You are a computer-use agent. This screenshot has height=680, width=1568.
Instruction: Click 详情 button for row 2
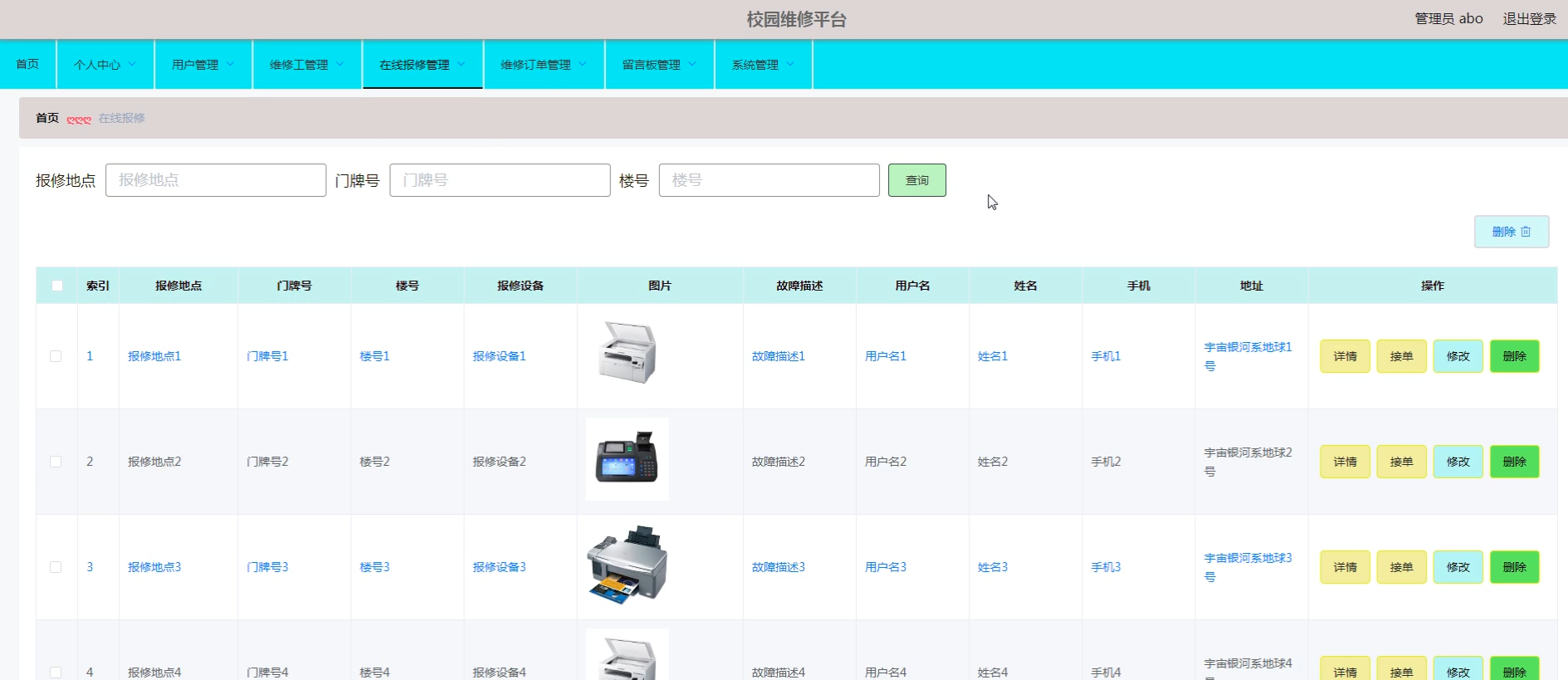click(1345, 462)
